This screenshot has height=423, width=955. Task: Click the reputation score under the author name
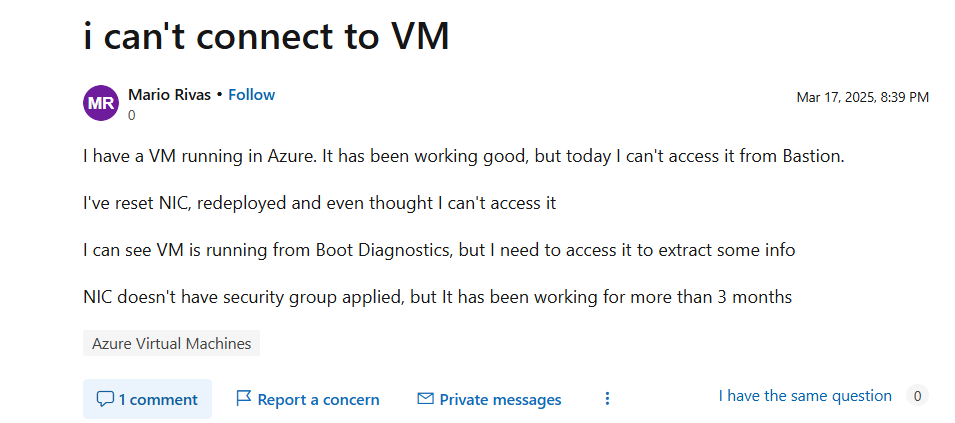click(x=132, y=115)
